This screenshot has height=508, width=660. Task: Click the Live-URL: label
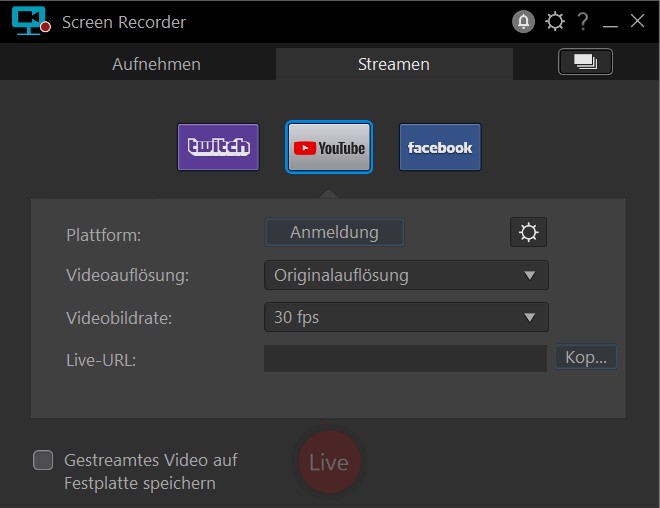point(101,360)
